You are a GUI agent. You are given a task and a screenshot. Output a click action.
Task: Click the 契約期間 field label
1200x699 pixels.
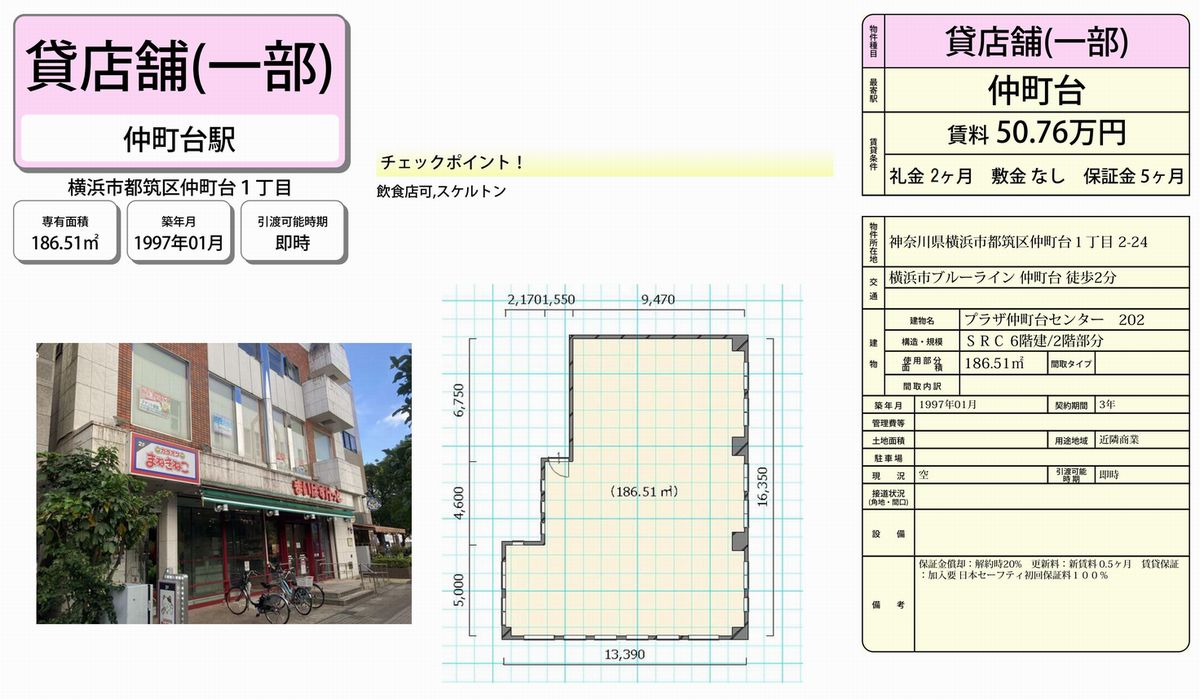click(1070, 405)
